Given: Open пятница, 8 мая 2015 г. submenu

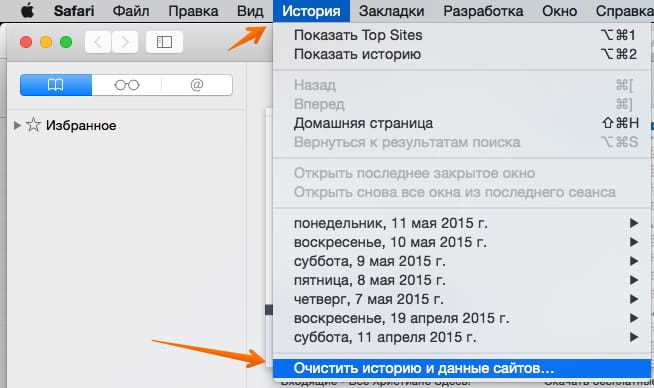Looking at the screenshot, I should point(462,280).
